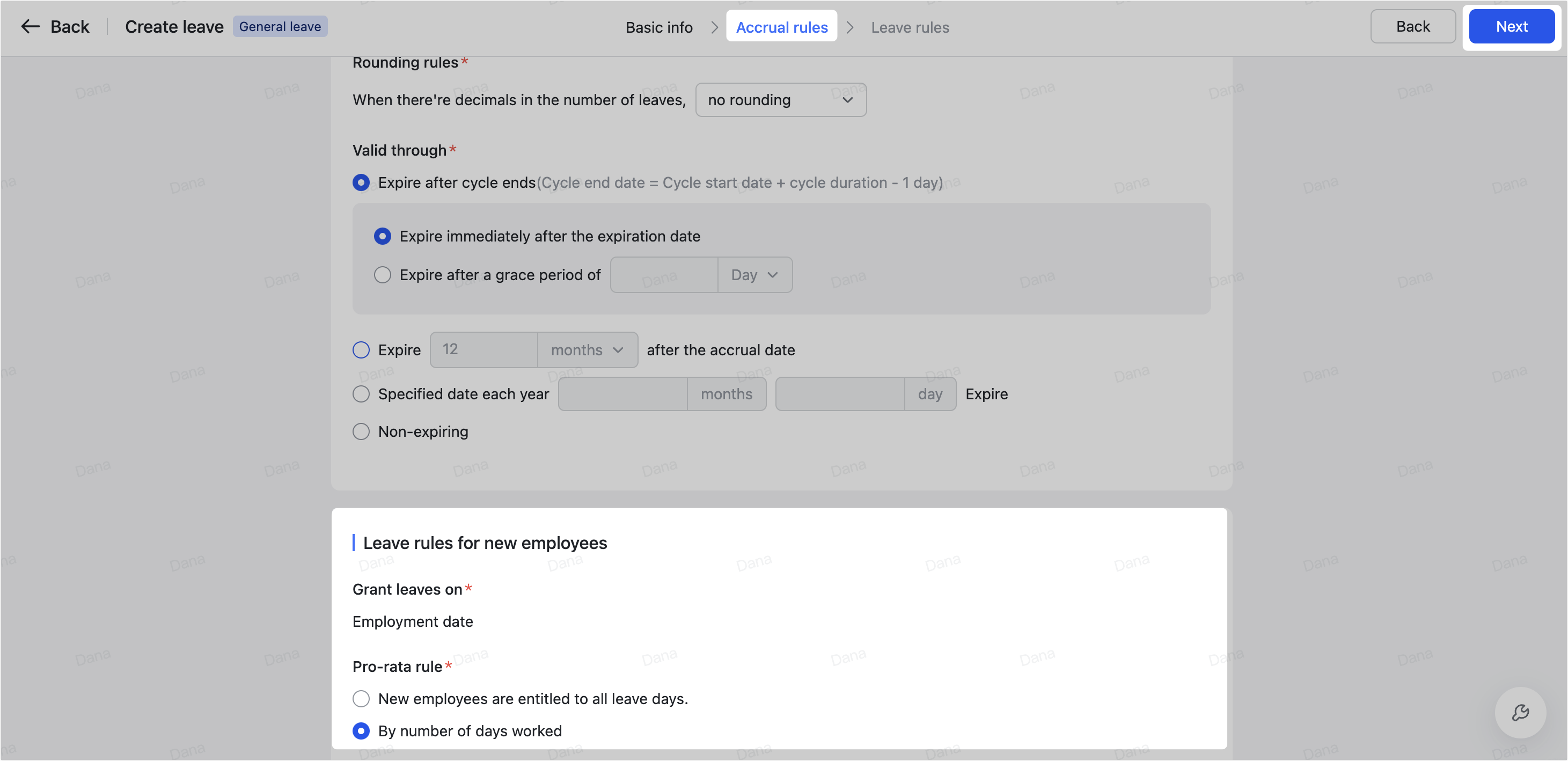
Task: Select "By number of days worked"
Action: coord(361,730)
